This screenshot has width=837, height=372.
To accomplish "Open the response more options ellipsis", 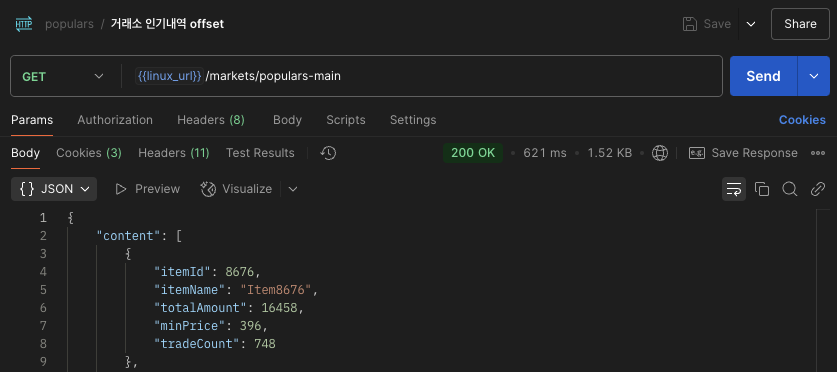I will coord(818,153).
